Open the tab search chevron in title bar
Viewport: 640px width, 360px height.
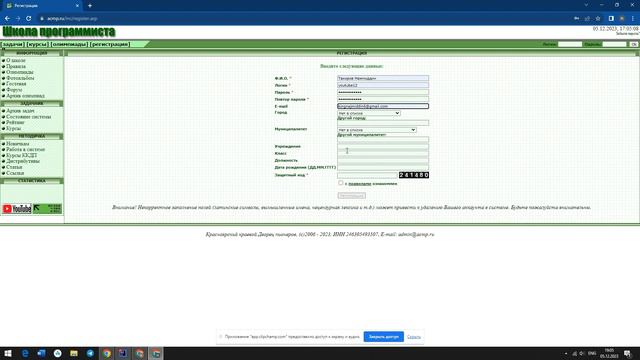click(586, 5)
